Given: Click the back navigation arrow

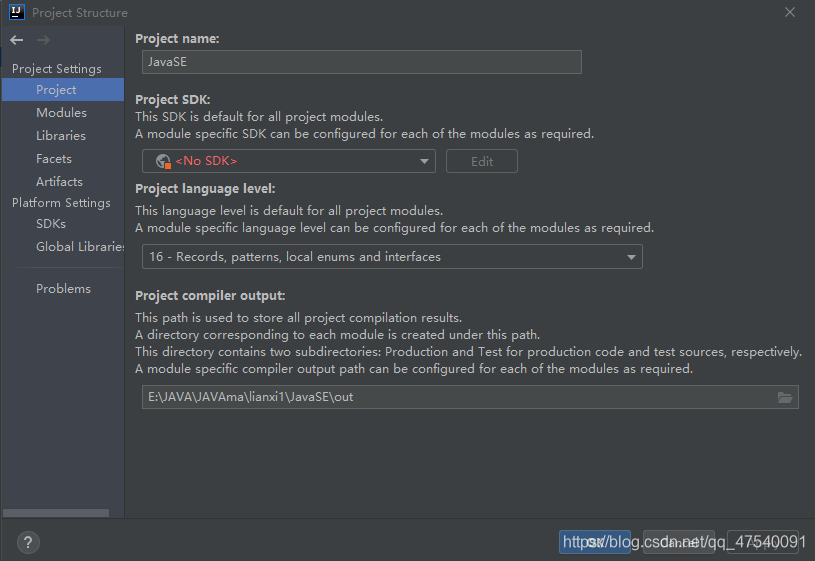Looking at the screenshot, I should (x=17, y=40).
